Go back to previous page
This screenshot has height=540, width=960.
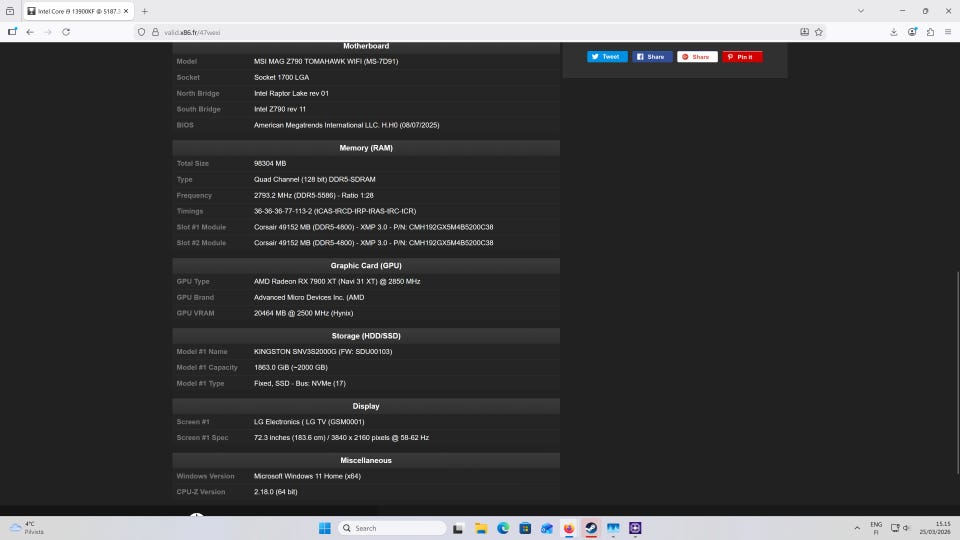click(x=30, y=32)
